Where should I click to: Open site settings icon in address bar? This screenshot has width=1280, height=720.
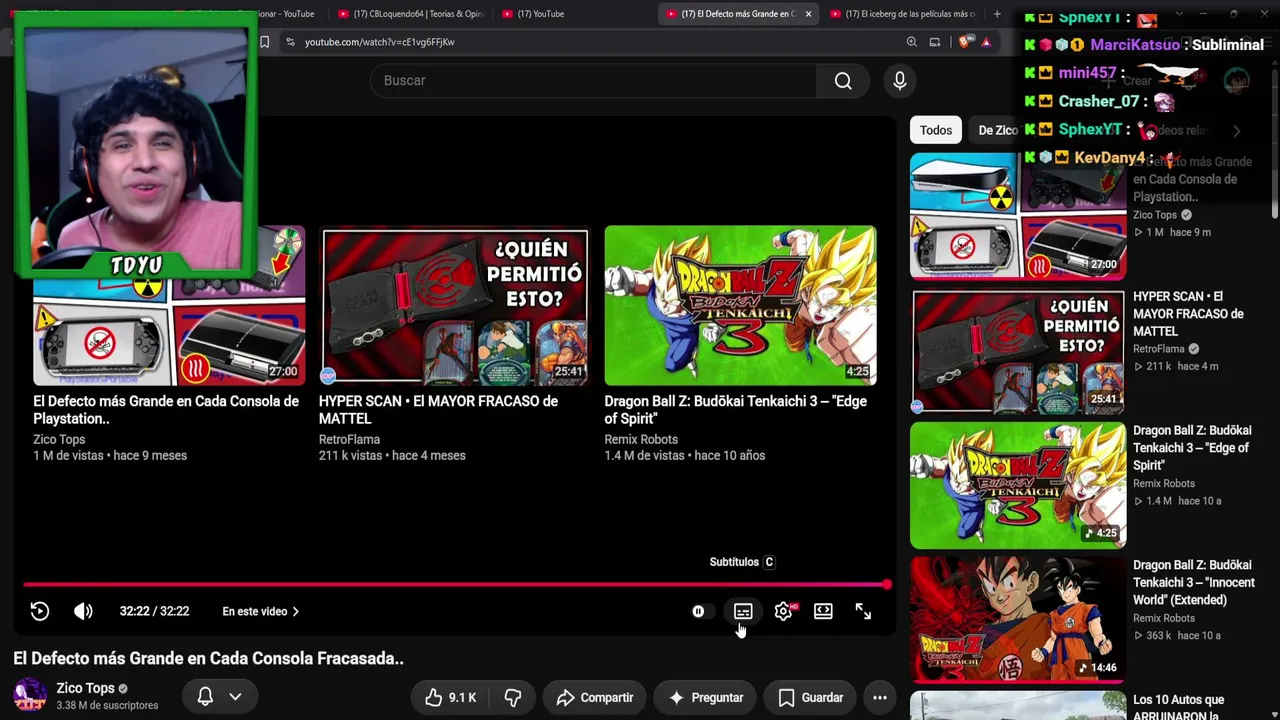coord(290,42)
